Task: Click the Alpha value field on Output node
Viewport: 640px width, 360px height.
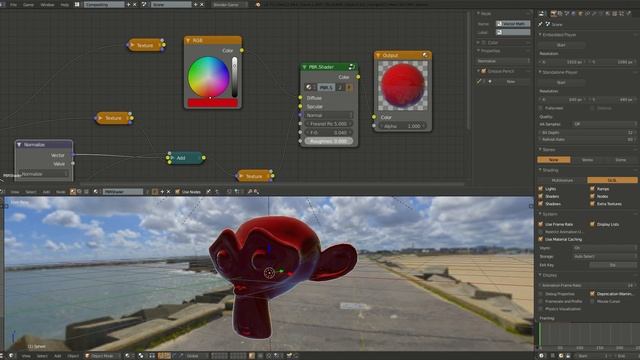Action: pyautogui.click(x=402, y=126)
